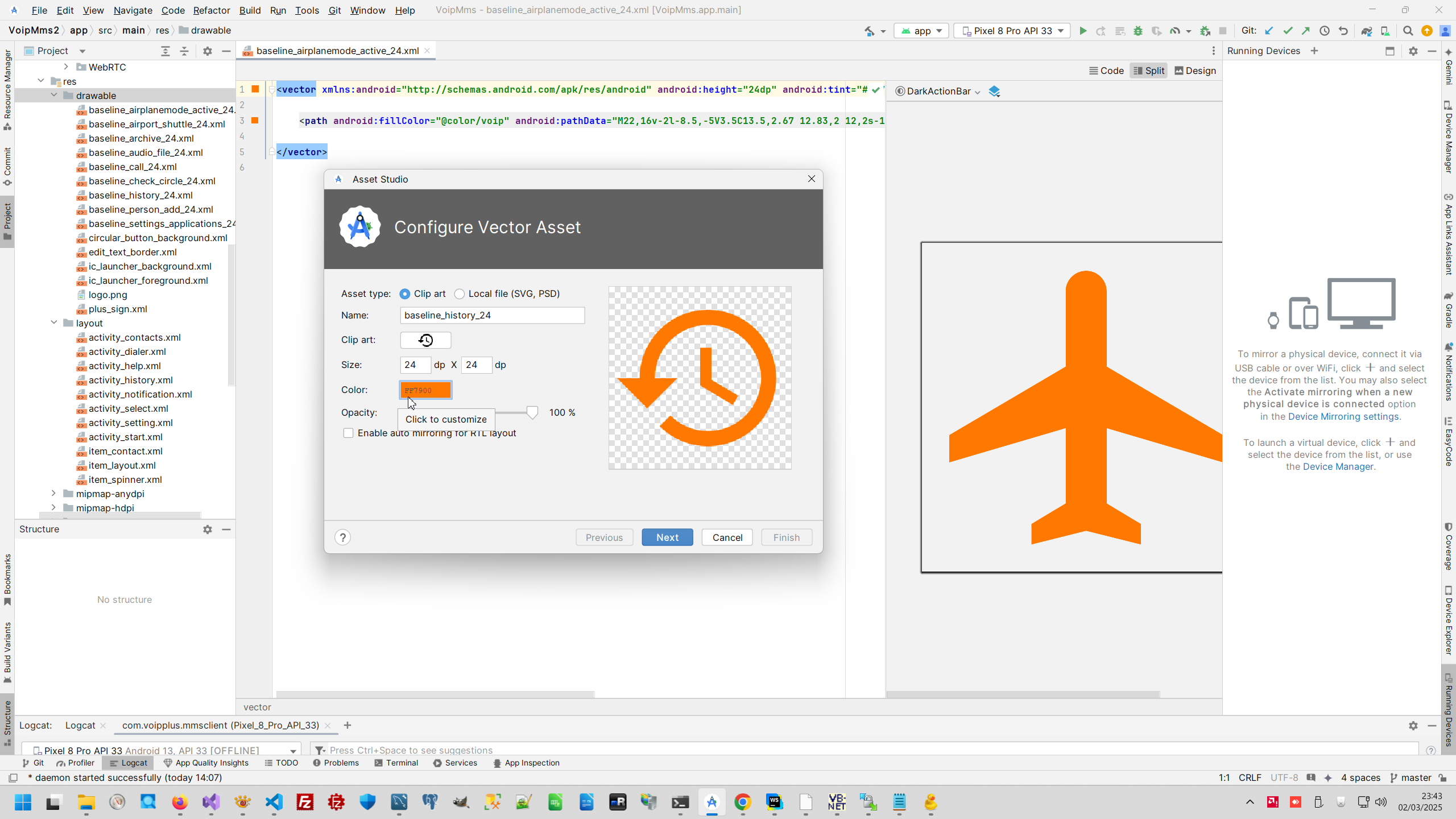The height and width of the screenshot is (819, 1456).
Task: Open the DarkActionBar theme dropdown
Action: pos(938,92)
